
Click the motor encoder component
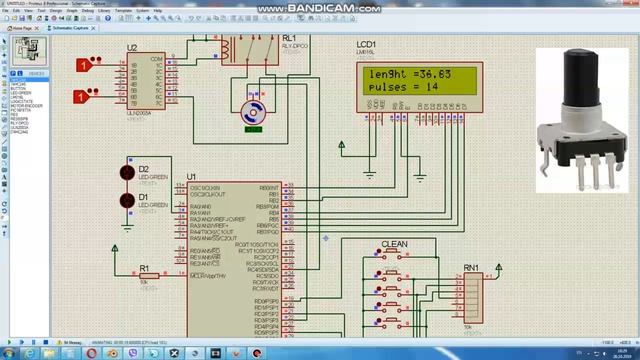click(x=253, y=113)
